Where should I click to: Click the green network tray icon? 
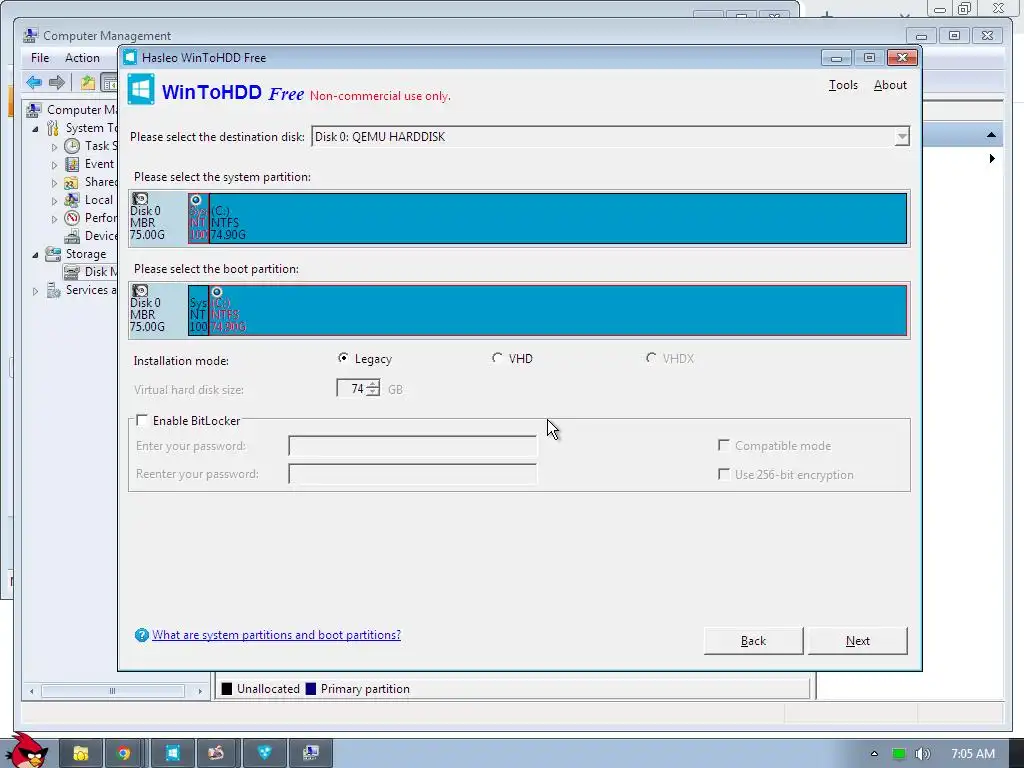[x=899, y=754]
